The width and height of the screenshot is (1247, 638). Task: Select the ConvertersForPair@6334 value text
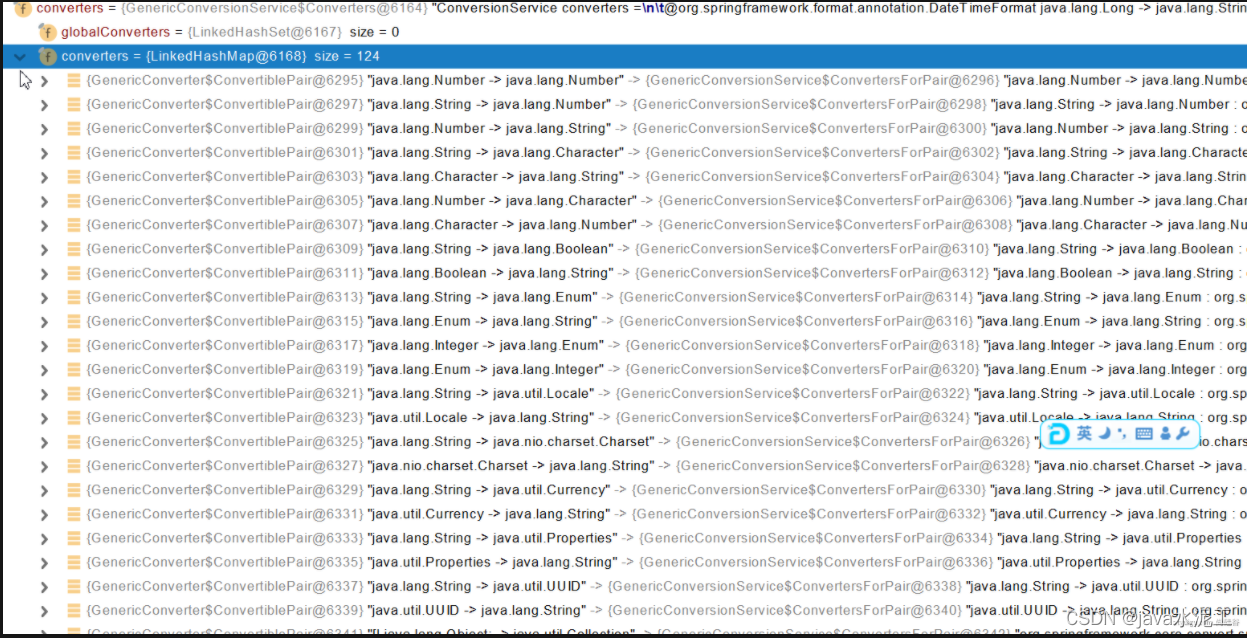tap(816, 538)
